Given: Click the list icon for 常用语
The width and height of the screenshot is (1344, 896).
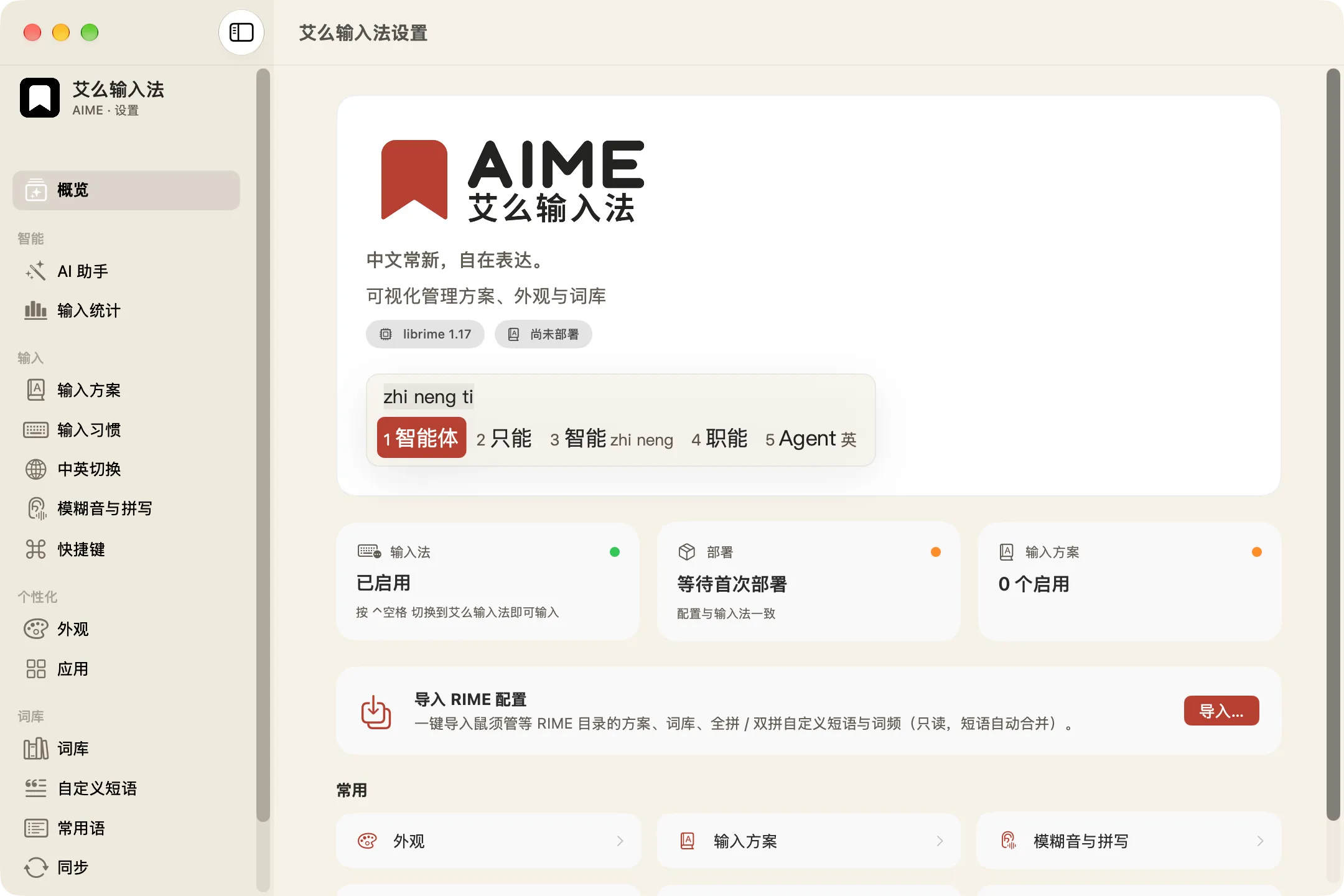Looking at the screenshot, I should (x=36, y=828).
